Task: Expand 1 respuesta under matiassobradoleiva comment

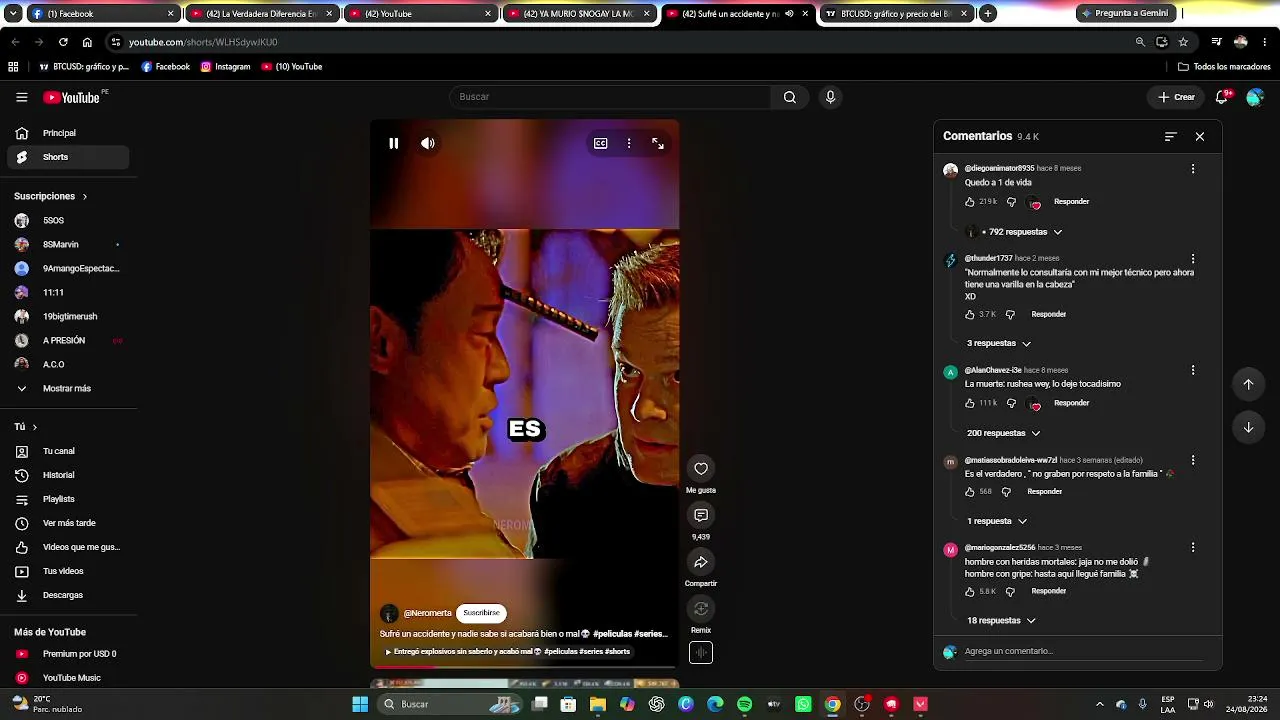Action: click(997, 521)
